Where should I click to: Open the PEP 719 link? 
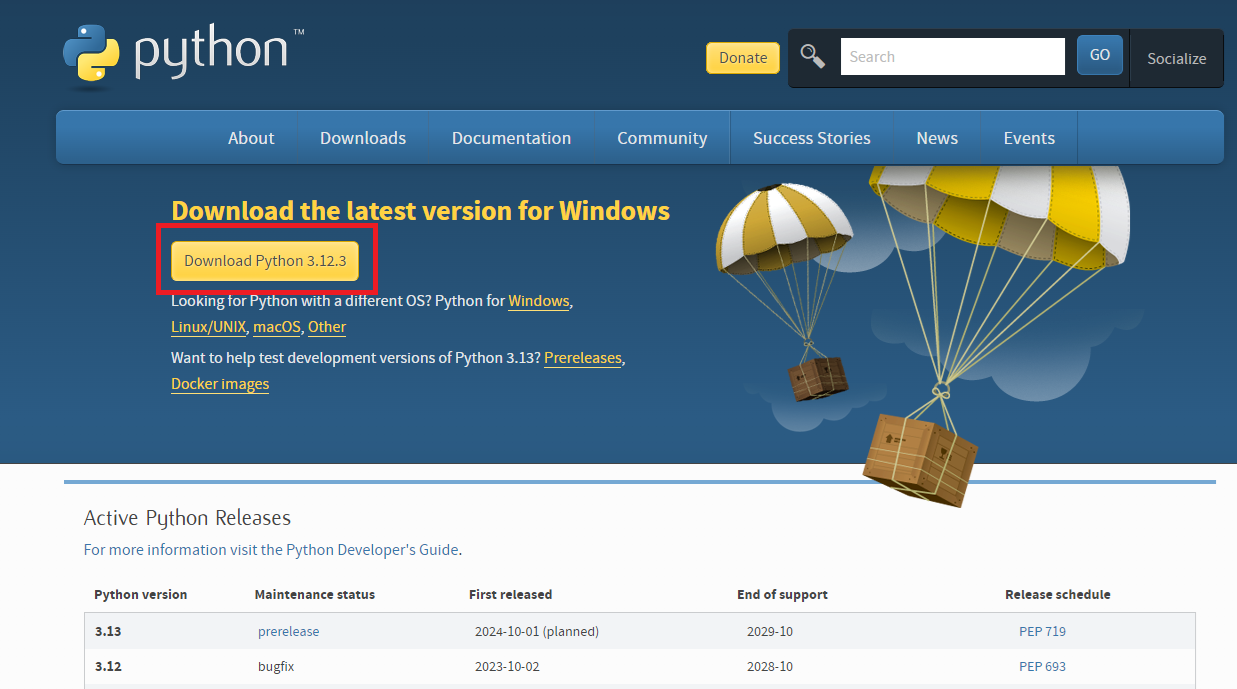tap(1042, 632)
